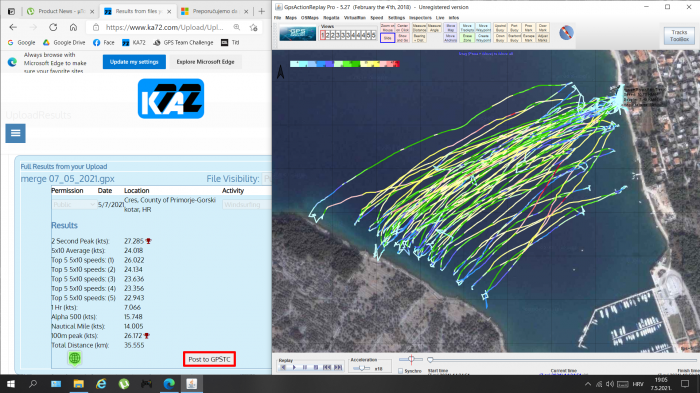The height and width of the screenshot is (393, 700).
Task: Open the Tracks ToolBox panel
Action: (679, 36)
